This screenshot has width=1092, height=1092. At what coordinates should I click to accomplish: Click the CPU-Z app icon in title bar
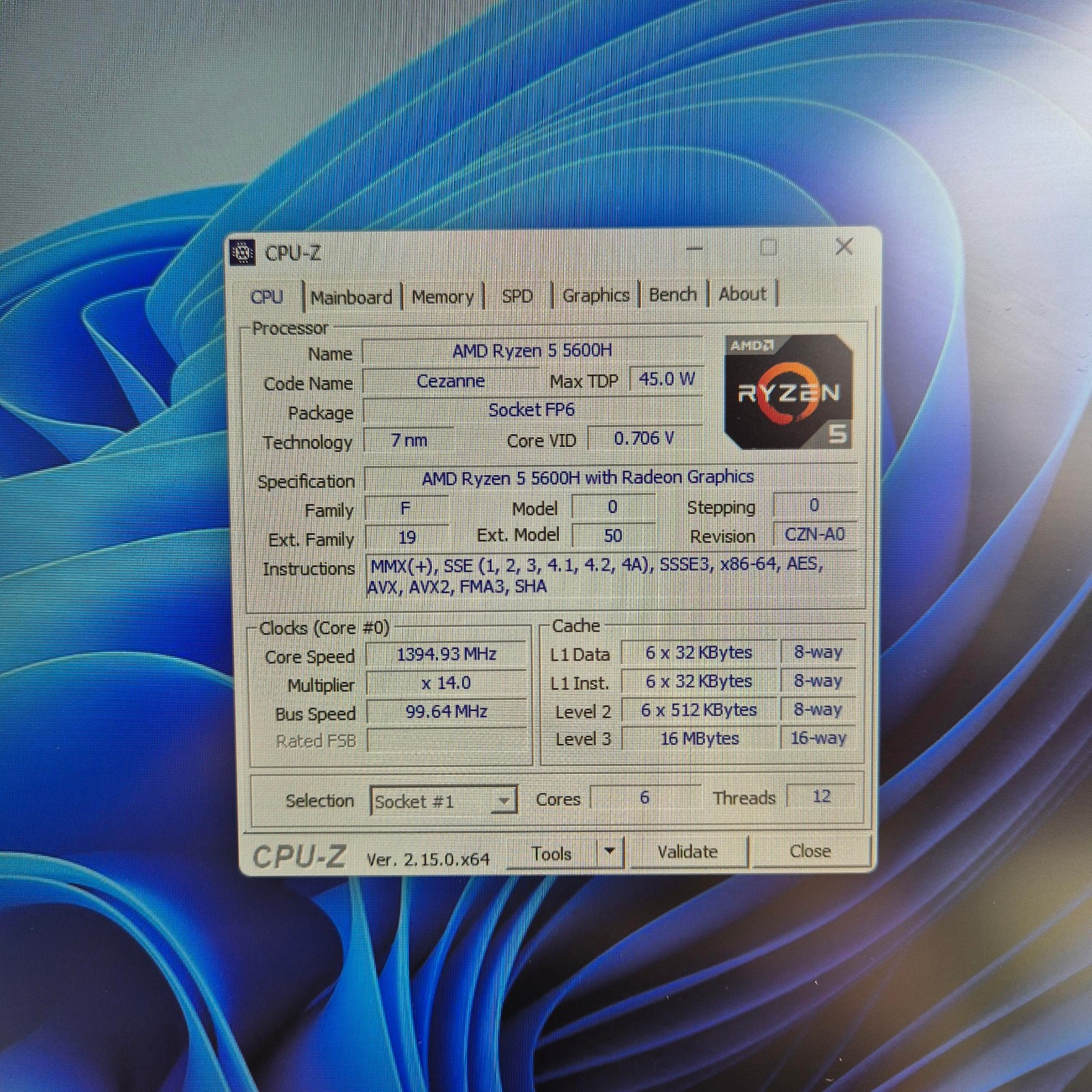(x=242, y=253)
